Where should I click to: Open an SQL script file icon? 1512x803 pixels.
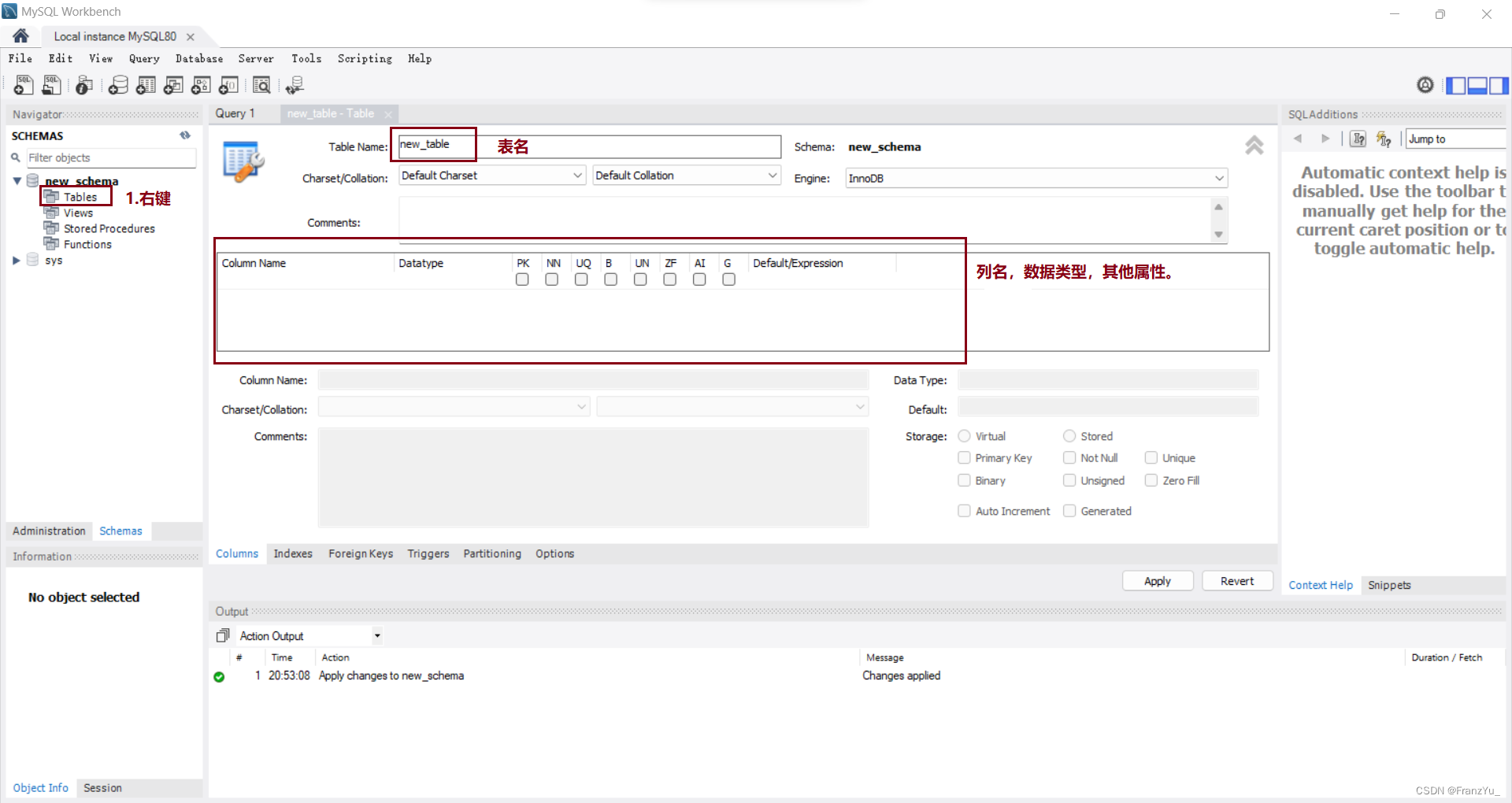click(52, 85)
